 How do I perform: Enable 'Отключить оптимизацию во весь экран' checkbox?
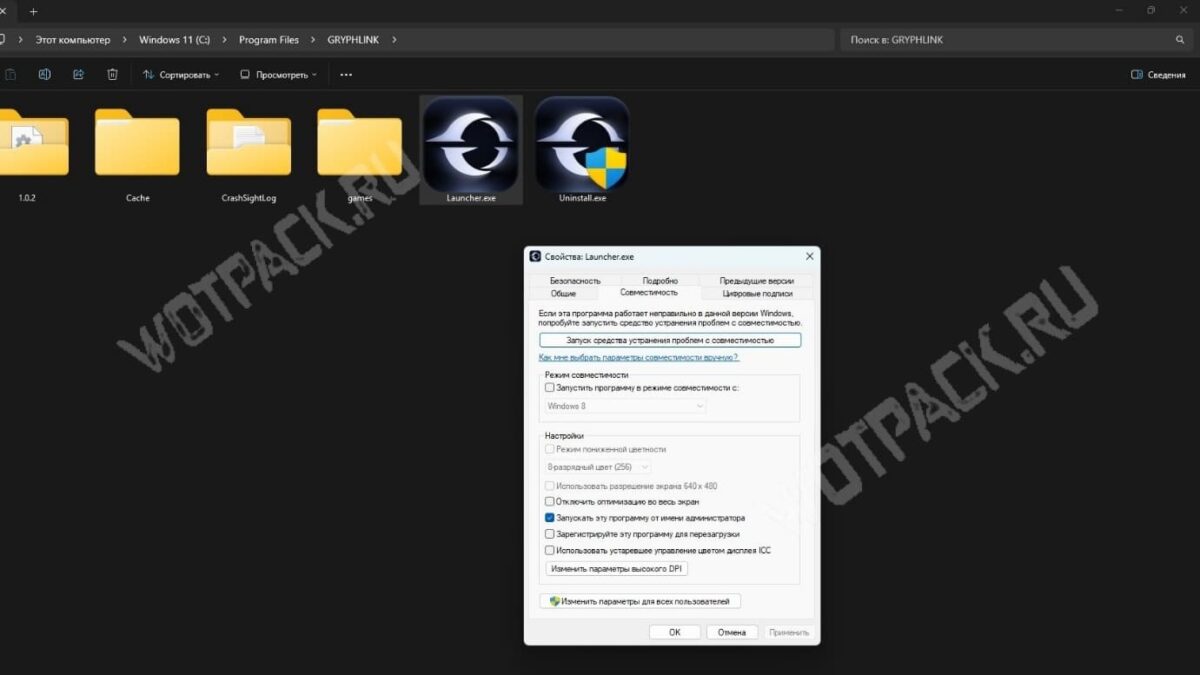(x=550, y=502)
